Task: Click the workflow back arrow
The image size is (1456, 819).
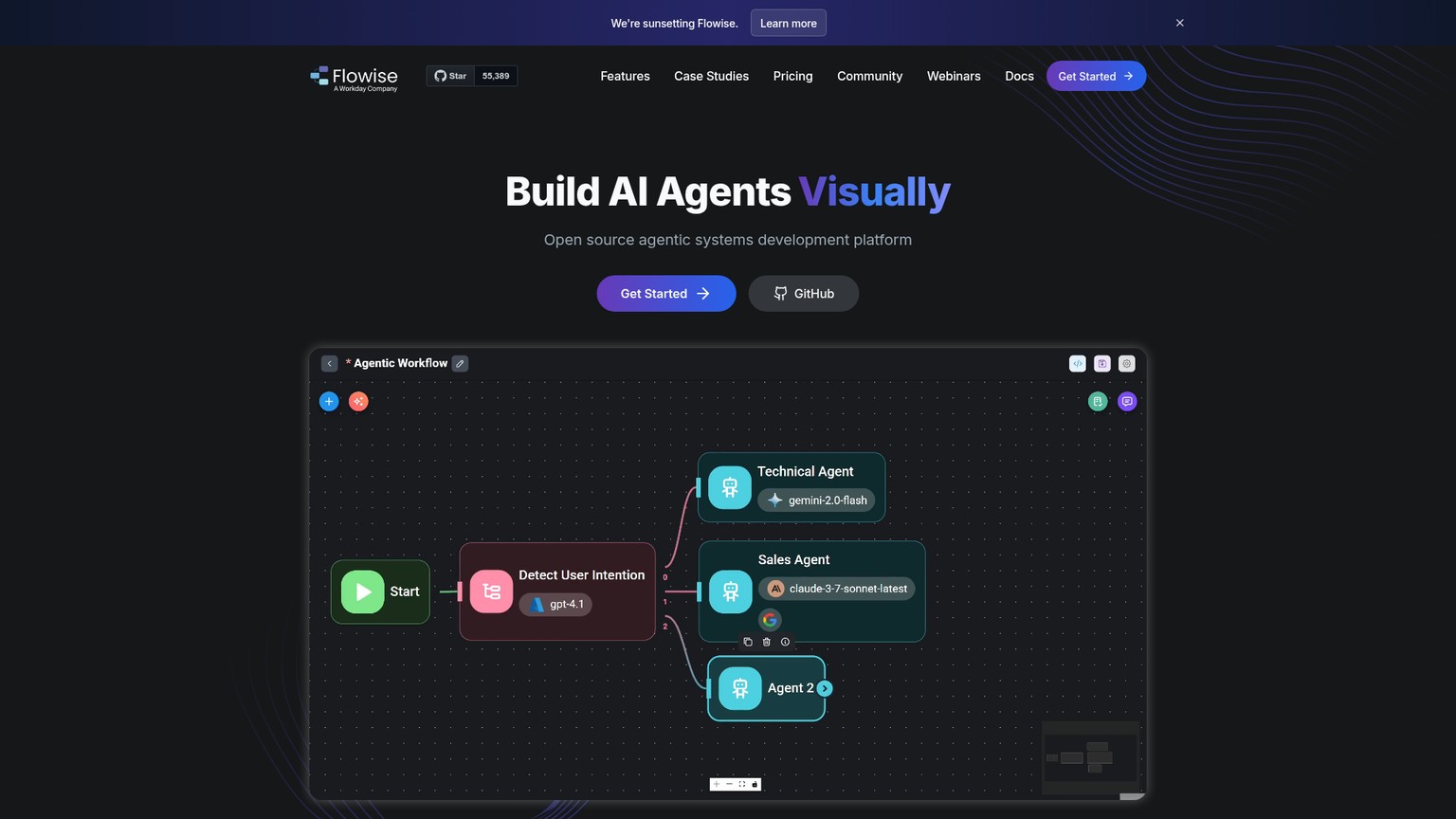Action: click(329, 363)
